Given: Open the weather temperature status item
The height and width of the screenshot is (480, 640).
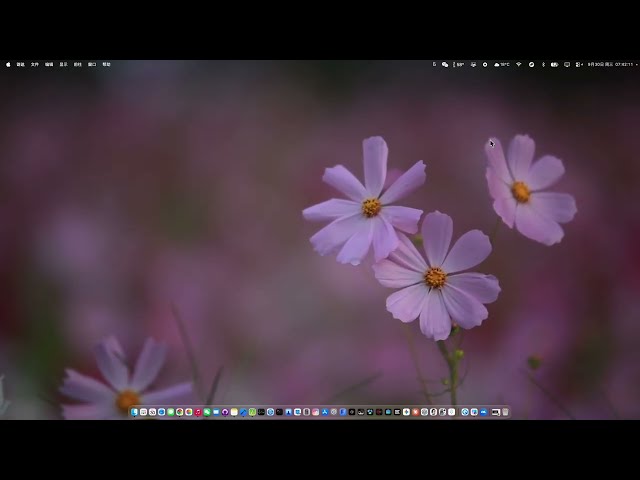Looking at the screenshot, I should [502, 64].
